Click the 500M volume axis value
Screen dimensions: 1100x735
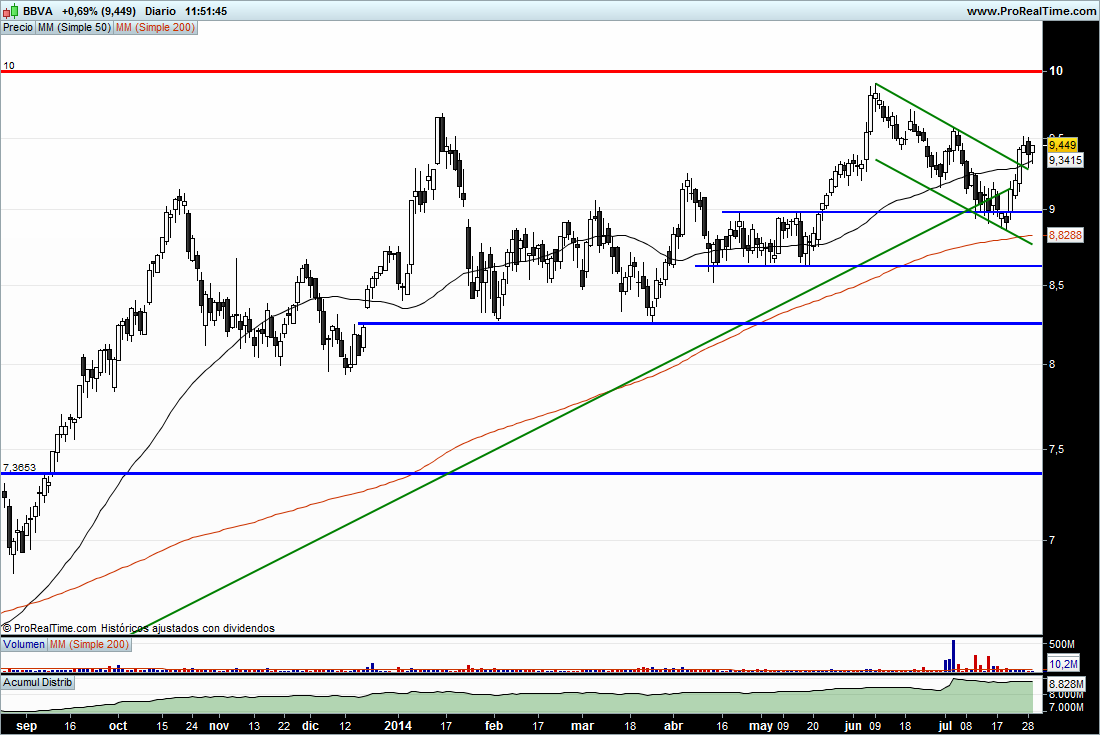tap(1062, 644)
